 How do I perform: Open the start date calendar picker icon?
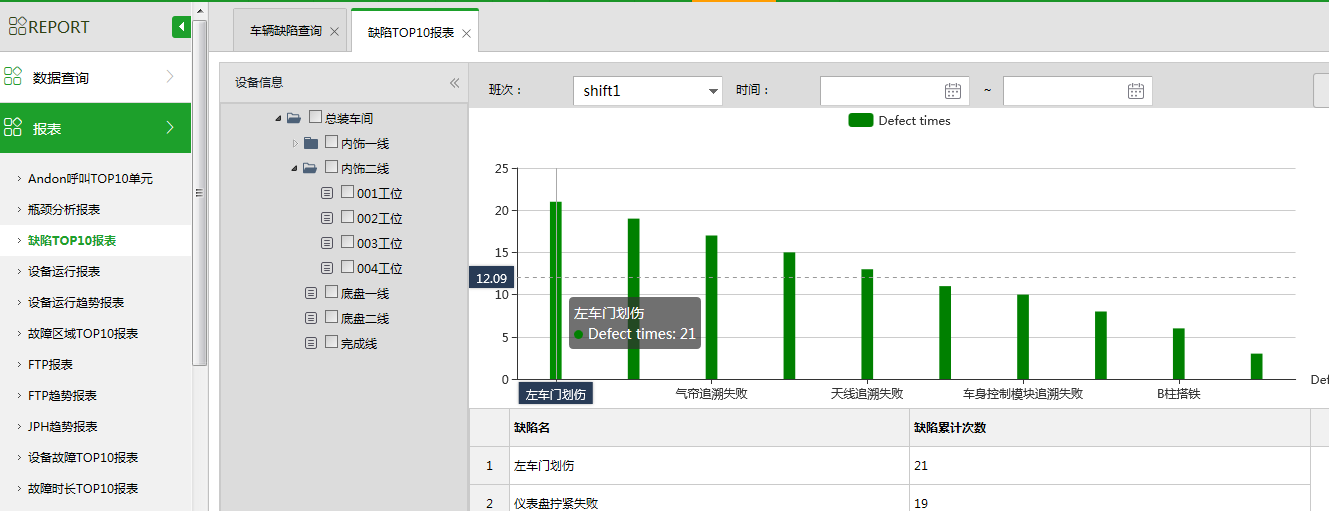pos(952,91)
